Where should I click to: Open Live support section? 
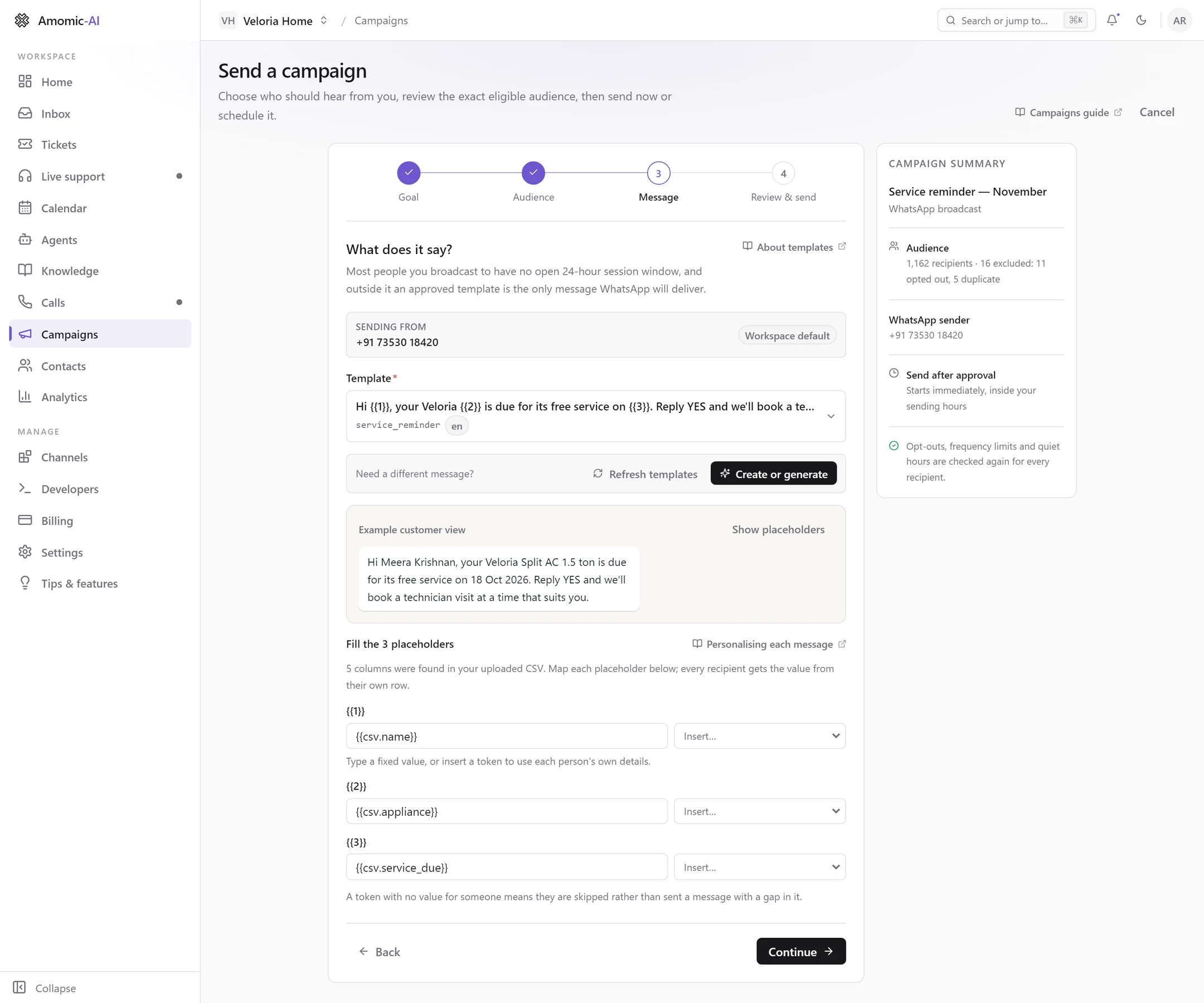pos(100,177)
